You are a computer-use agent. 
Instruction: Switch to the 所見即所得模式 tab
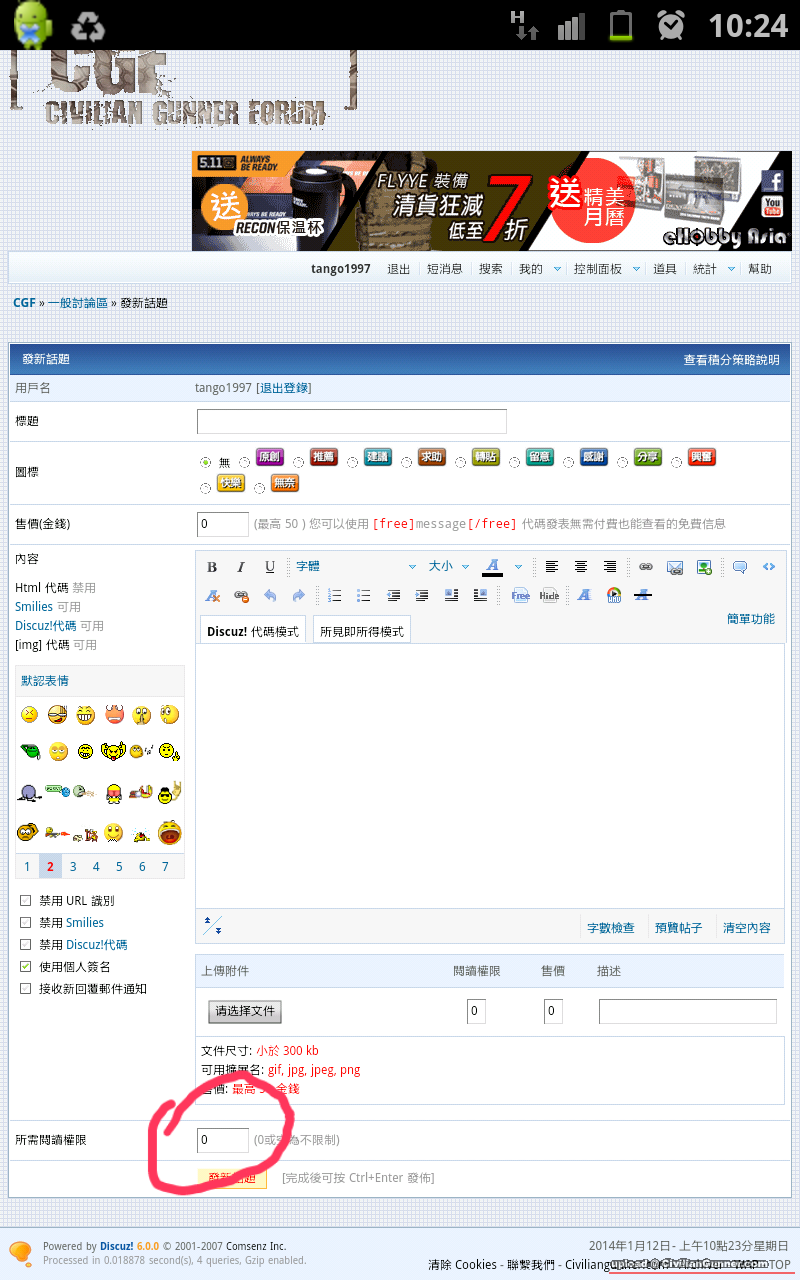coord(362,632)
